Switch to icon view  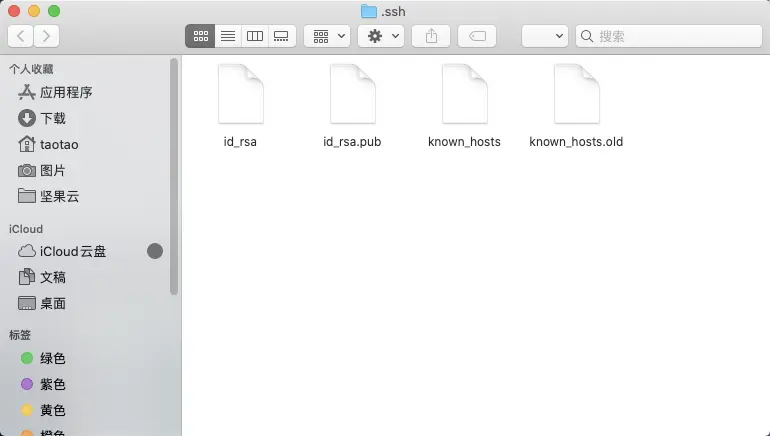point(200,36)
